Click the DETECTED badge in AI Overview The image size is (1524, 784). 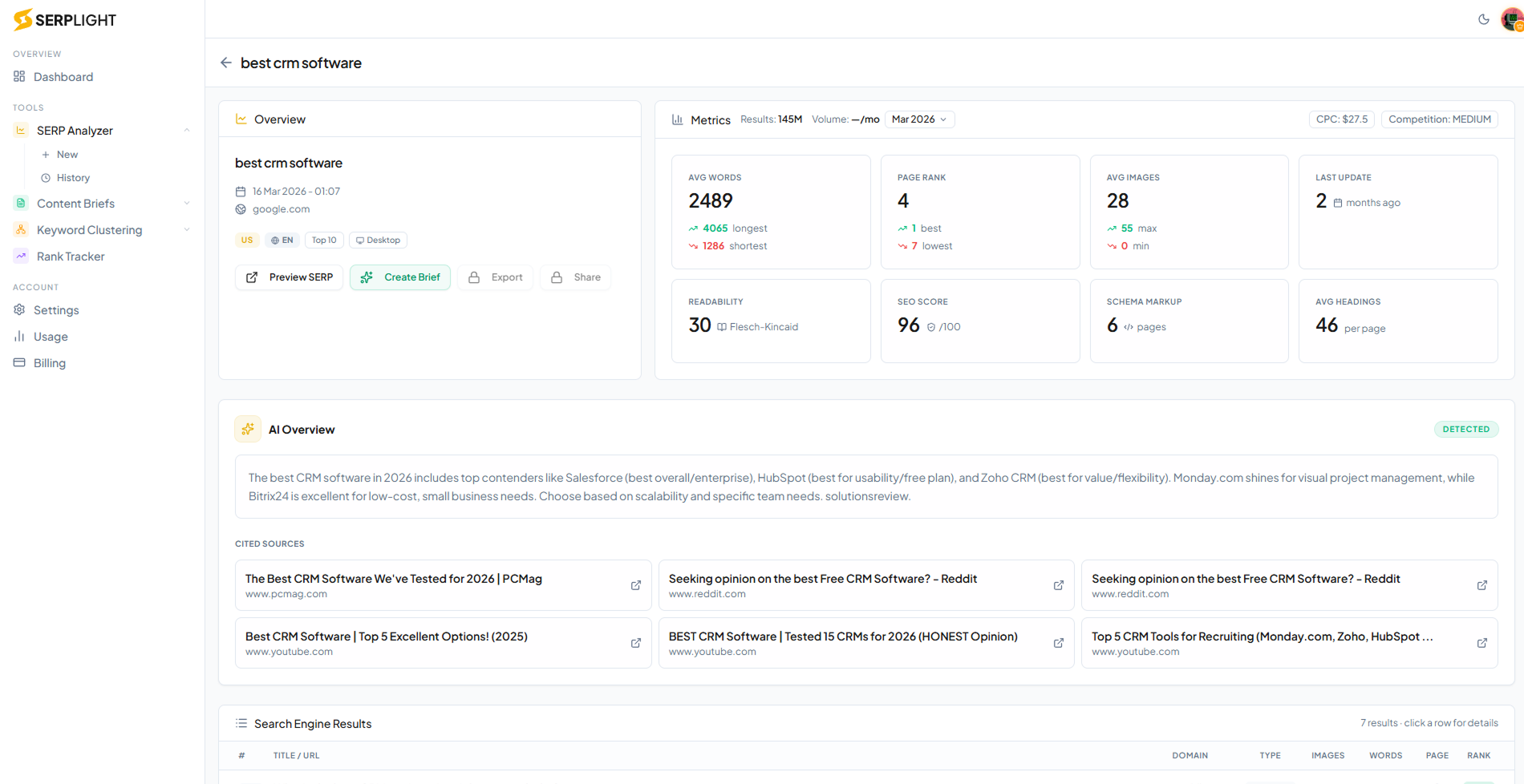coord(1465,429)
